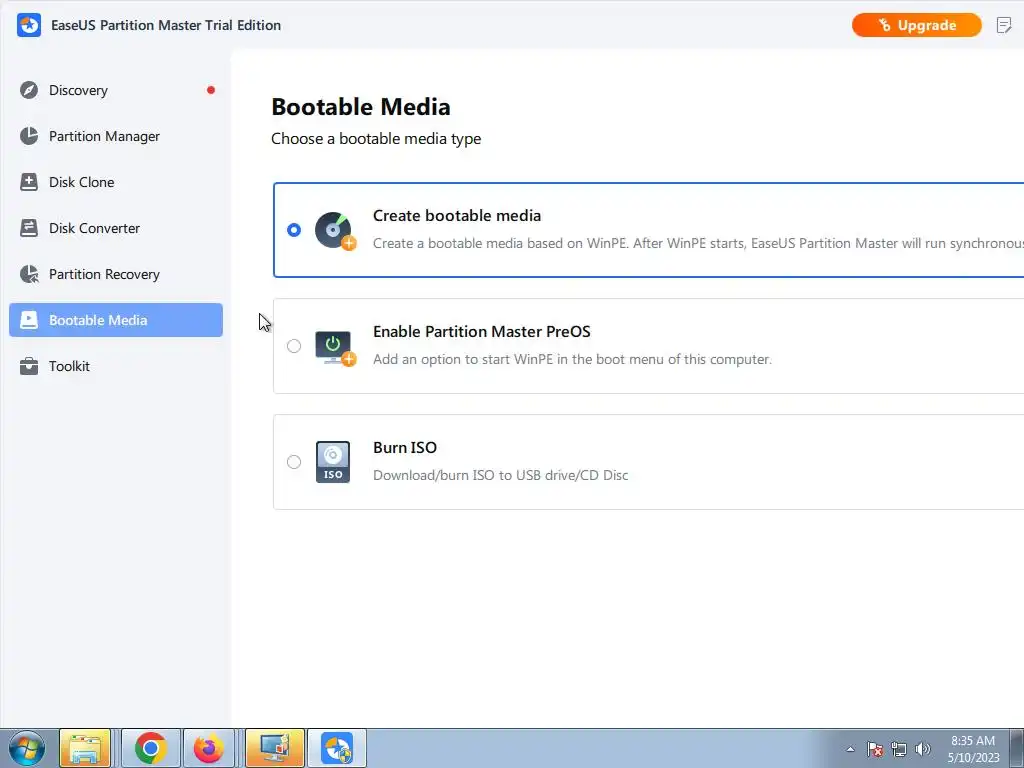
Task: Click the Burn ISO disc icon
Action: pyautogui.click(x=333, y=462)
